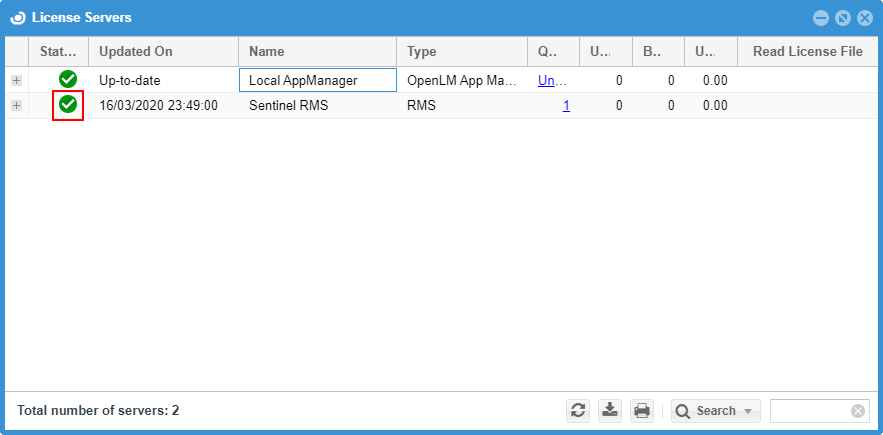Click the green status check for Local AppManager

[x=68, y=80]
